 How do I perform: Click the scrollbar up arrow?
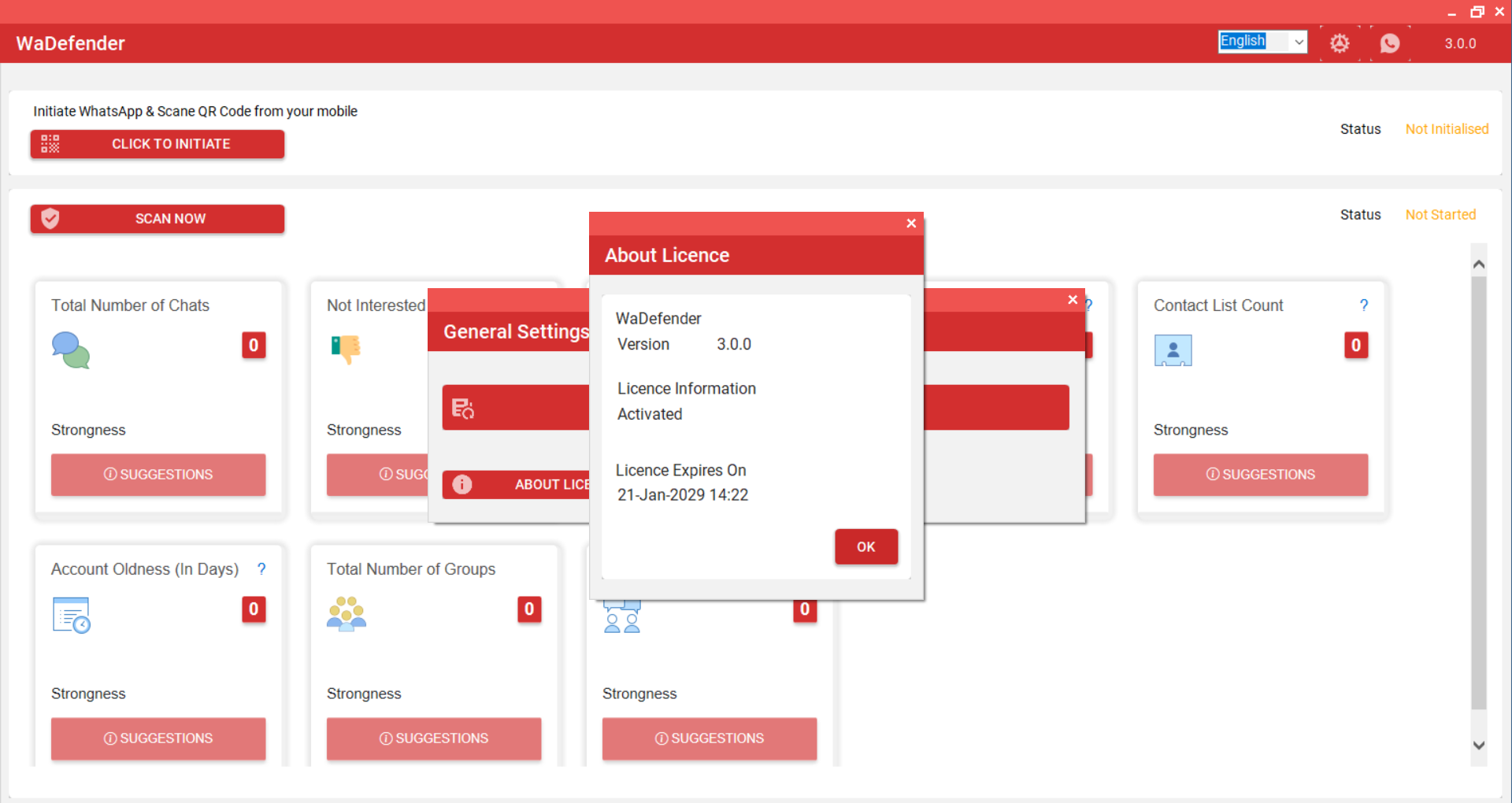pos(1479,265)
